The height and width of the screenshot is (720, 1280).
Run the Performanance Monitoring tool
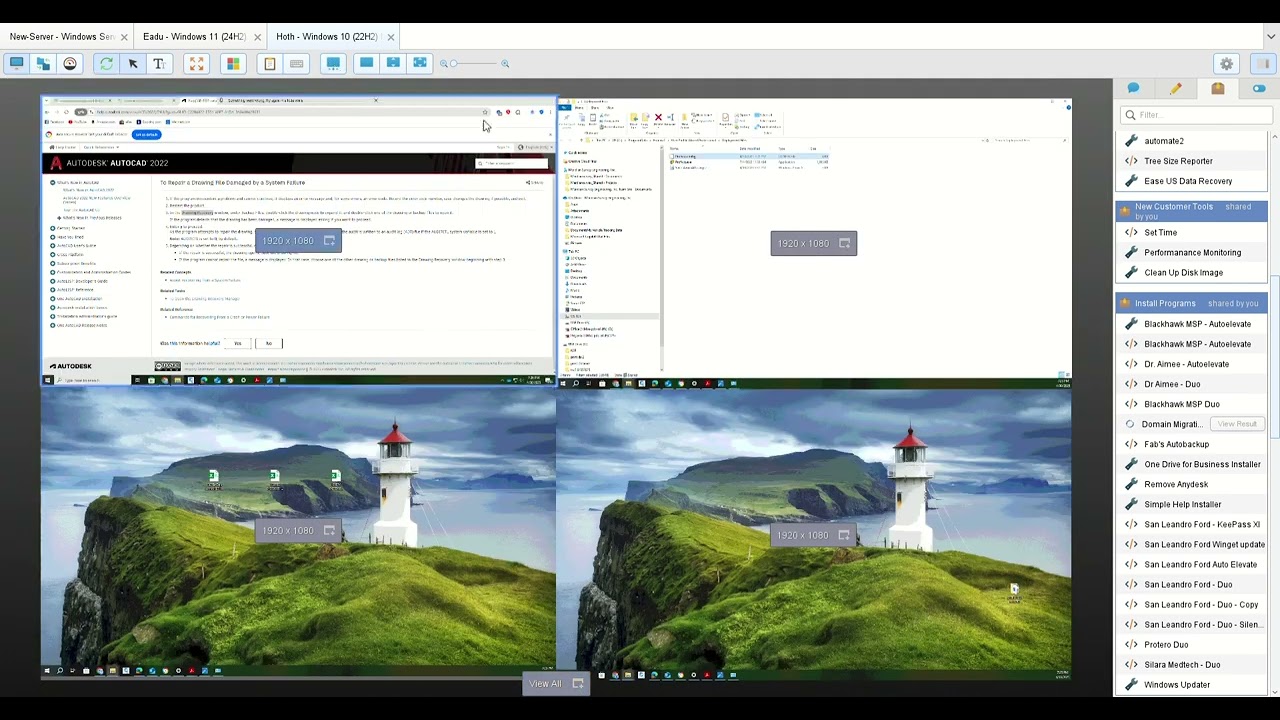[x=1192, y=252]
